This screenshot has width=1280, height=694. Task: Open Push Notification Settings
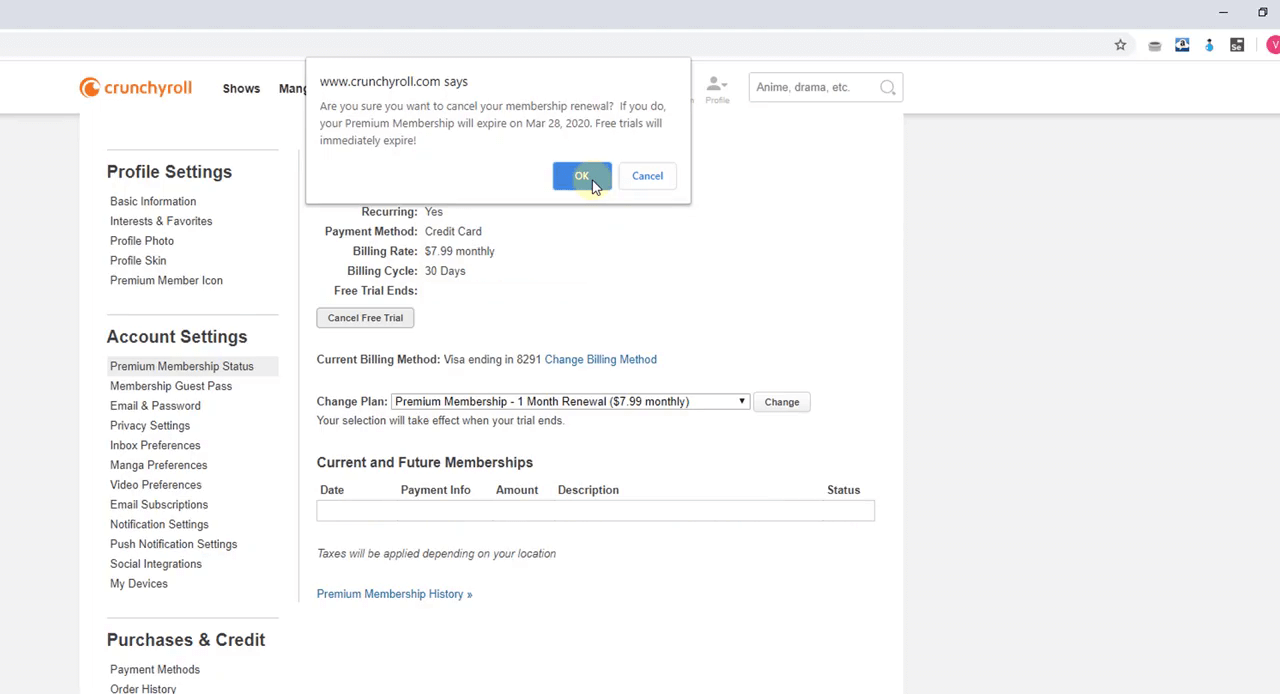click(x=174, y=545)
